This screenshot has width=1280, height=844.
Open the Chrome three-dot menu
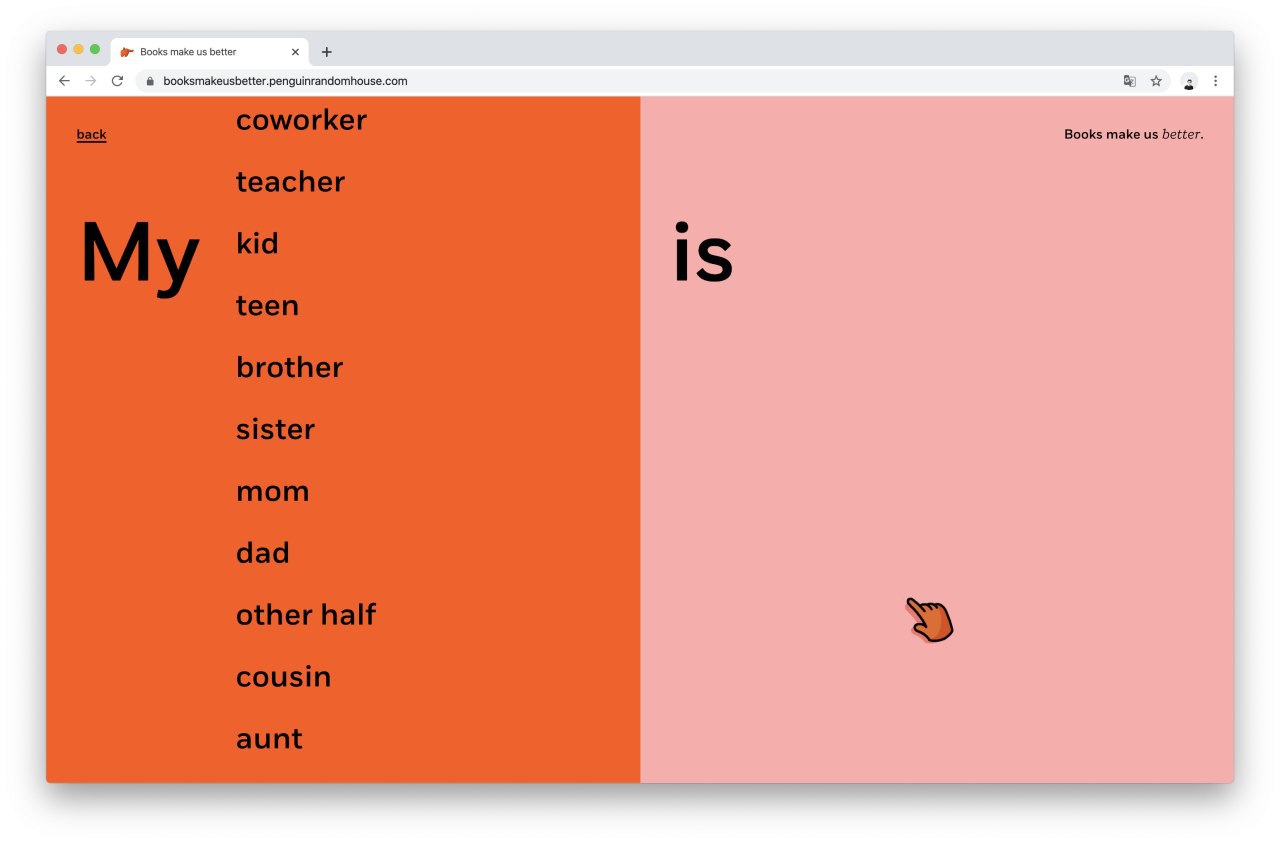[x=1216, y=81]
